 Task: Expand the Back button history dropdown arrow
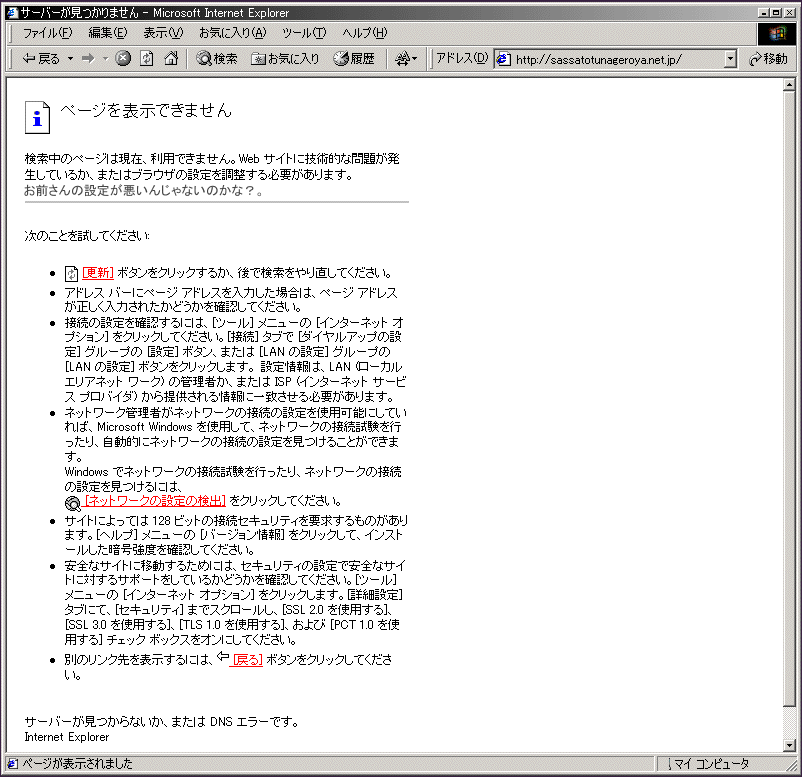pyautogui.click(x=70, y=59)
